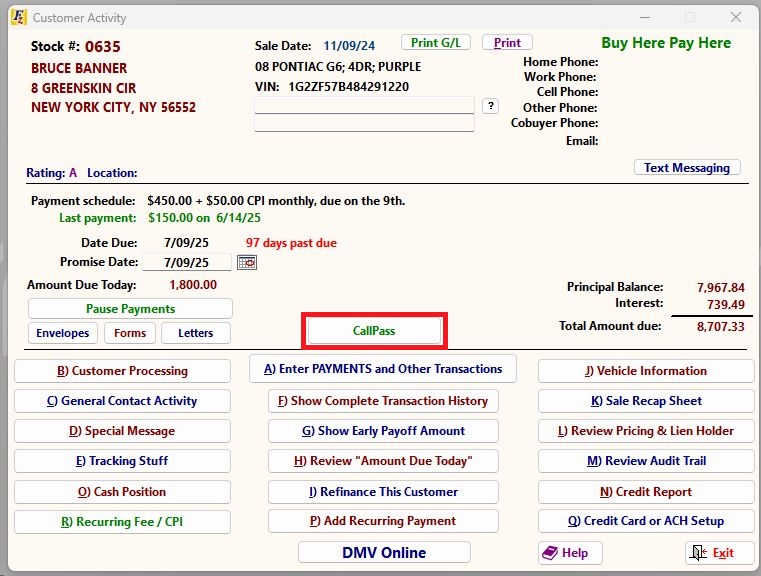Screen dimensions: 761x576
Task: Select Show Early Payoff Amount
Action: 383,431
